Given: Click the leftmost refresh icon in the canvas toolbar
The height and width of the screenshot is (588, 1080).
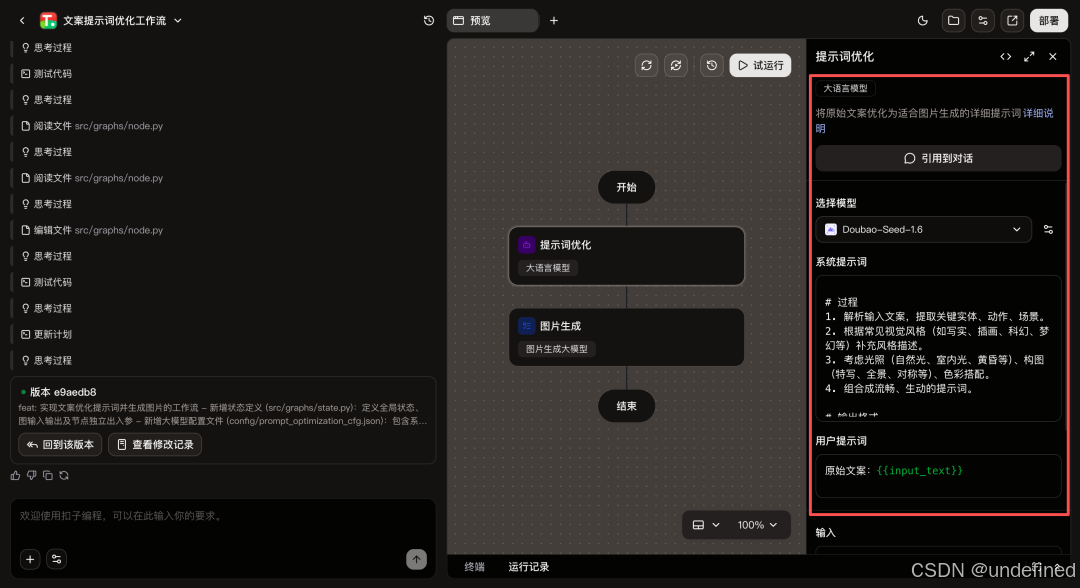Looking at the screenshot, I should 646,65.
